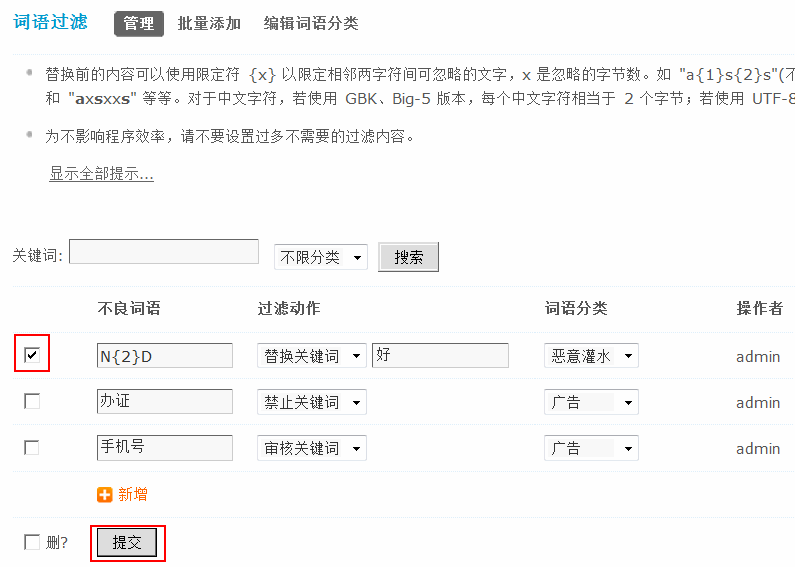The image size is (795, 567).
Task: Toggle the checkbox for the N{2}D row
Action: tap(32, 355)
